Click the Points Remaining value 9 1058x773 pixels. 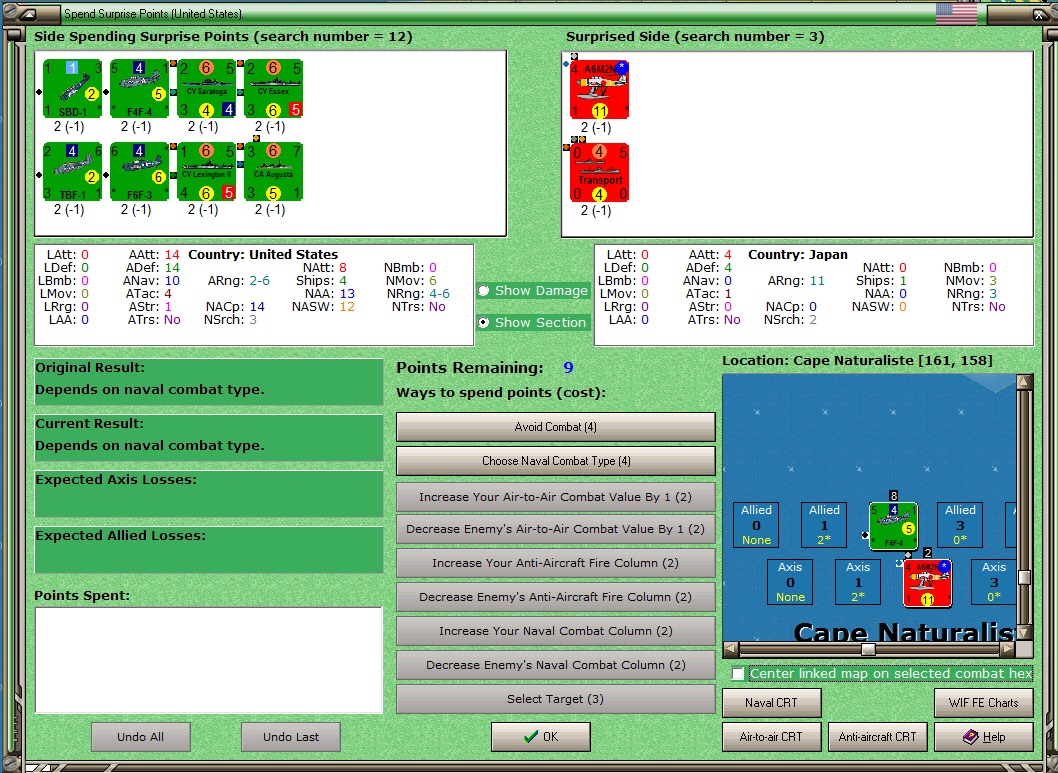pyautogui.click(x=568, y=368)
